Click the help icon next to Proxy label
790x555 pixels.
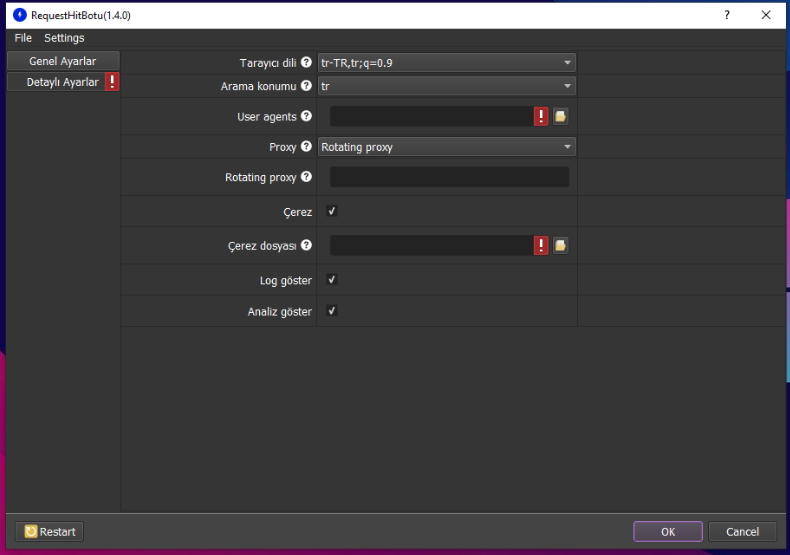tap(306, 147)
